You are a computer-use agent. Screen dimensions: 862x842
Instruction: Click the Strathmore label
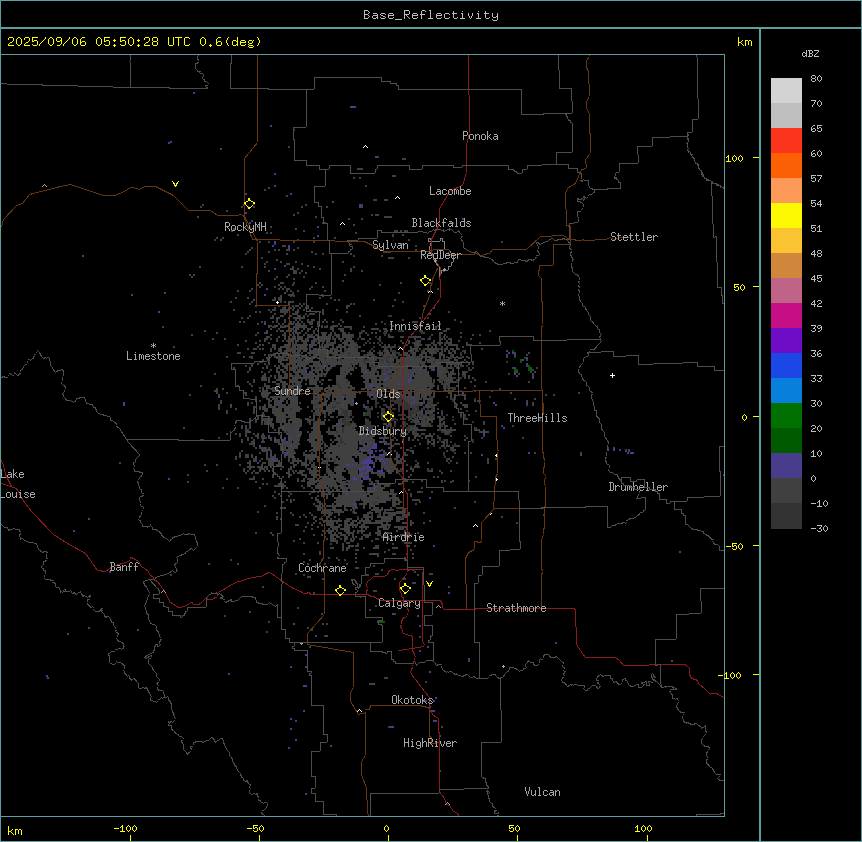click(516, 608)
